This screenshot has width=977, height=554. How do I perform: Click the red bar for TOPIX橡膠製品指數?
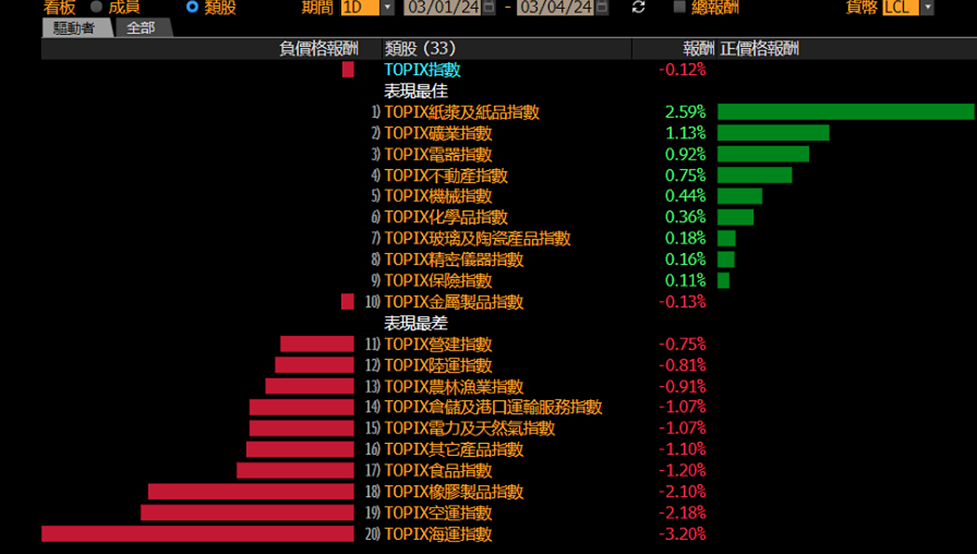pos(251,491)
